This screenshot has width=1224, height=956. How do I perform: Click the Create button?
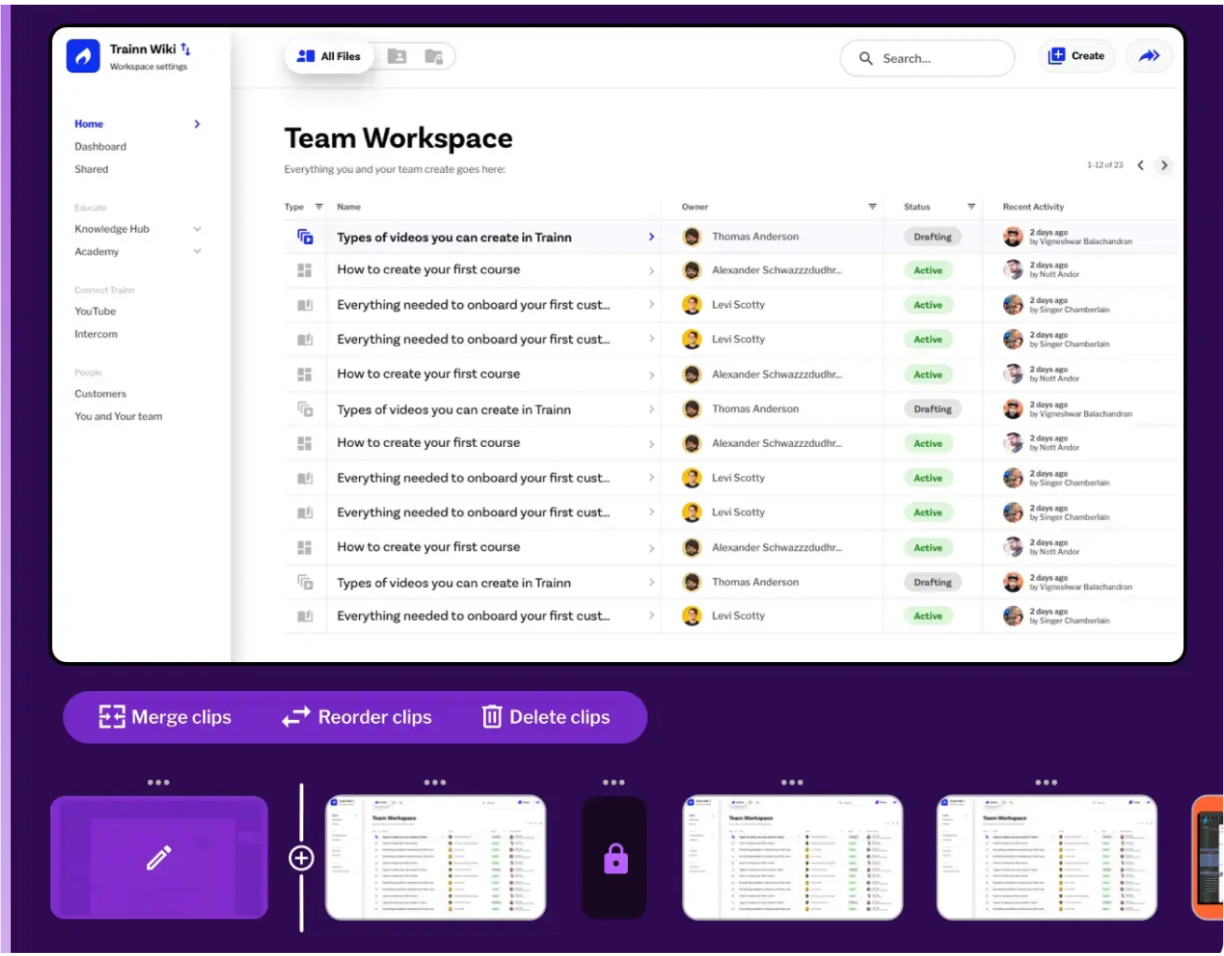coord(1076,57)
